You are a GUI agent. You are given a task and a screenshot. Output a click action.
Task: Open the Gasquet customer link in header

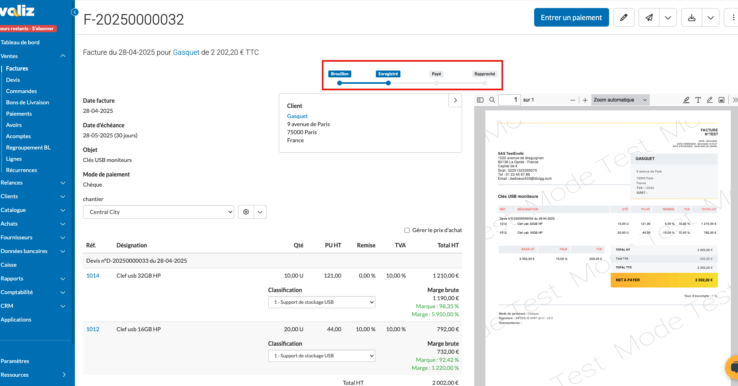pos(186,52)
